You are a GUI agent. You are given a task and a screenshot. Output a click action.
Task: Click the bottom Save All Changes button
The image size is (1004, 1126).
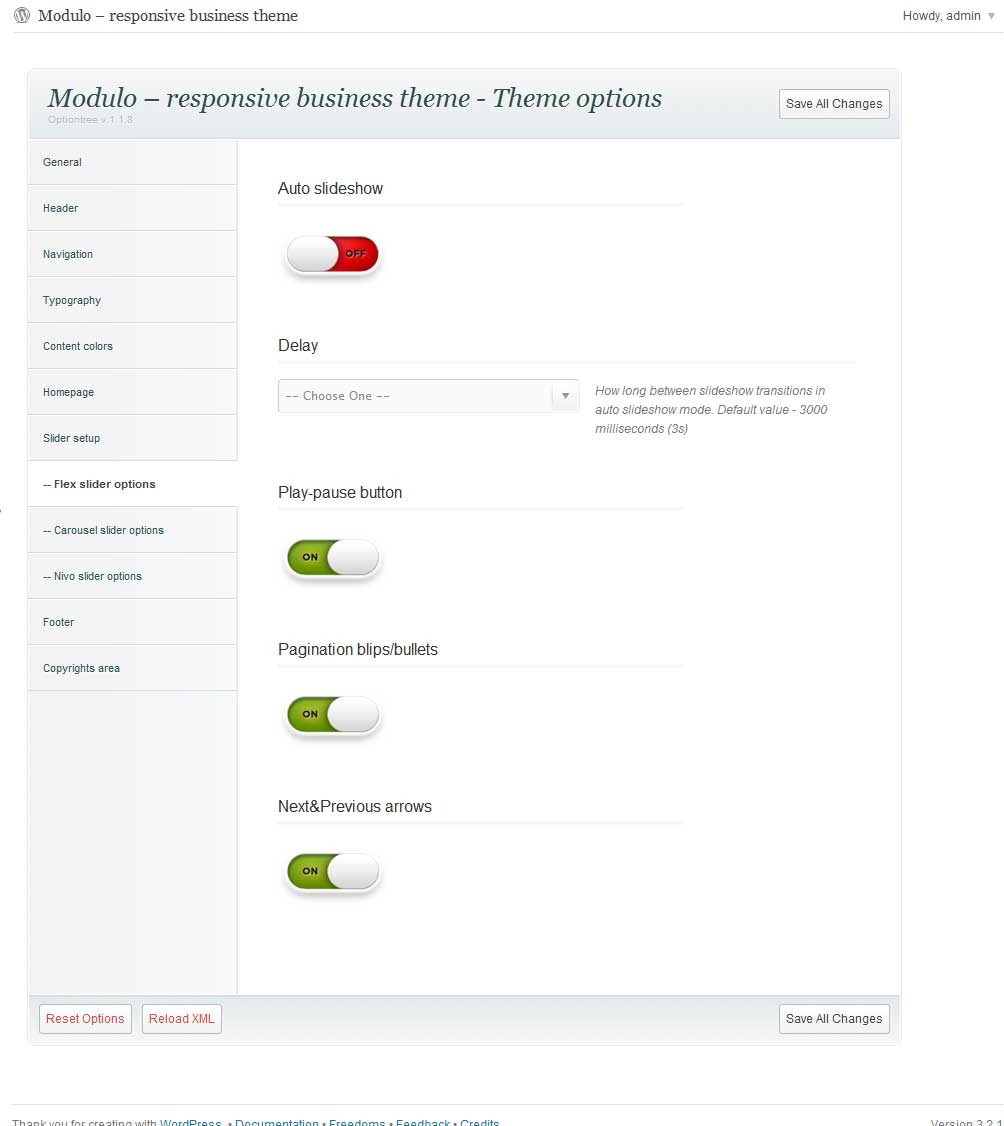[x=834, y=1019]
